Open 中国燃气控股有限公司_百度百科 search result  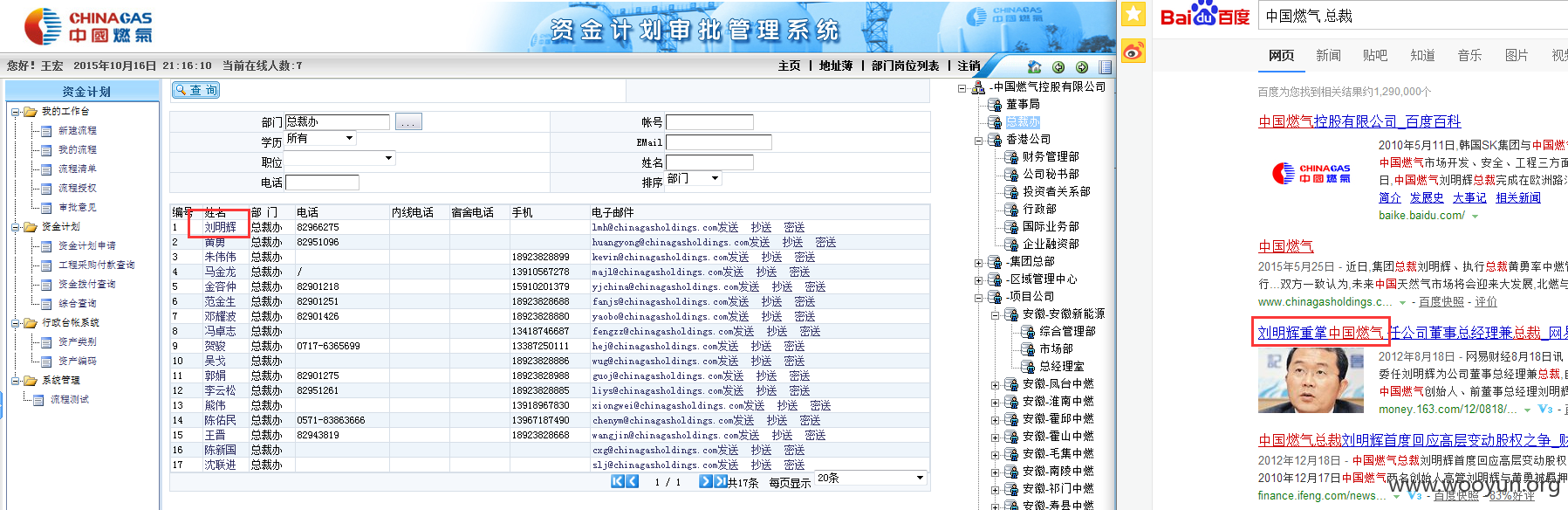click(x=1359, y=121)
